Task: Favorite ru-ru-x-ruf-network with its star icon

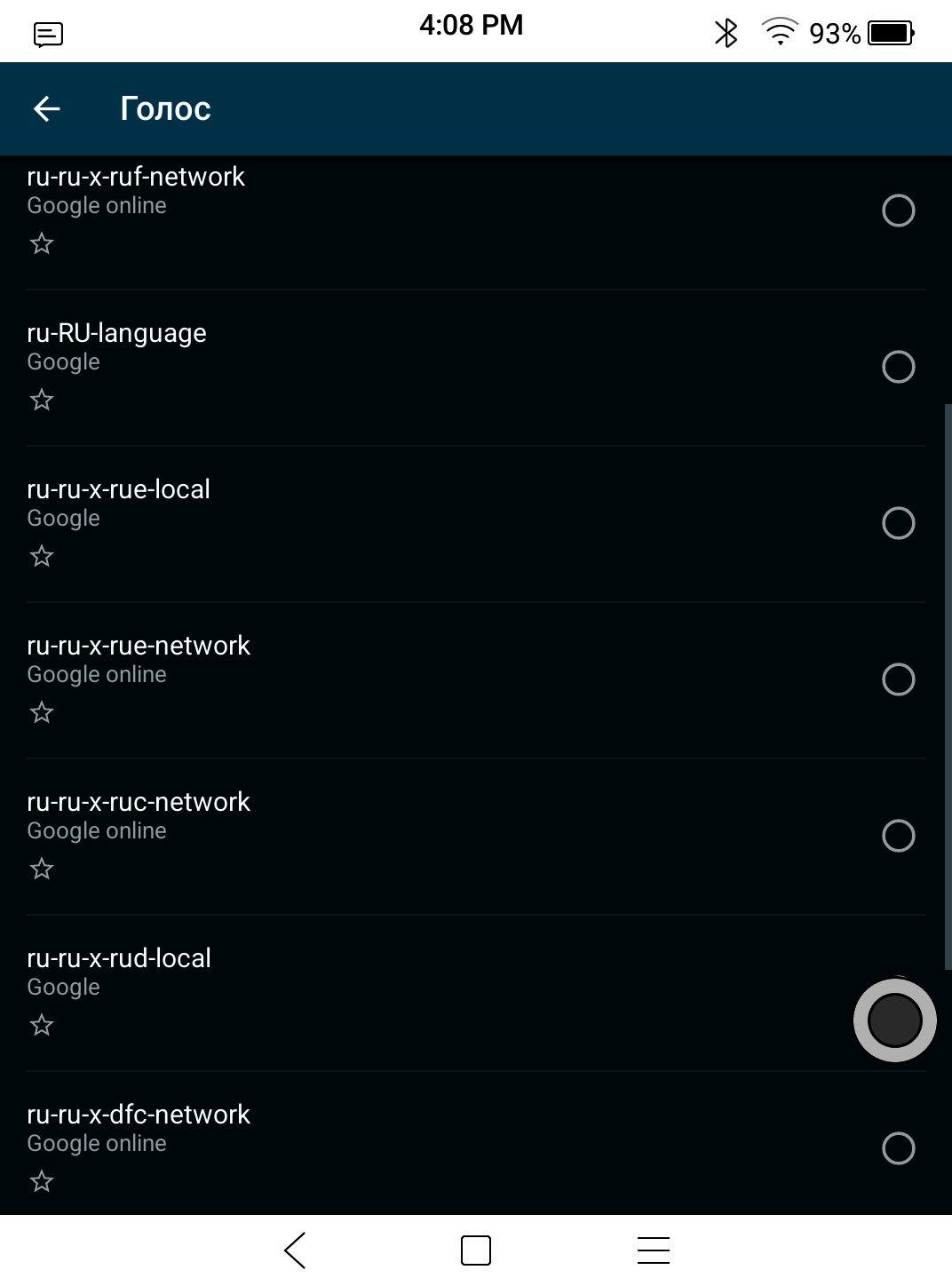Action: pyautogui.click(x=42, y=243)
